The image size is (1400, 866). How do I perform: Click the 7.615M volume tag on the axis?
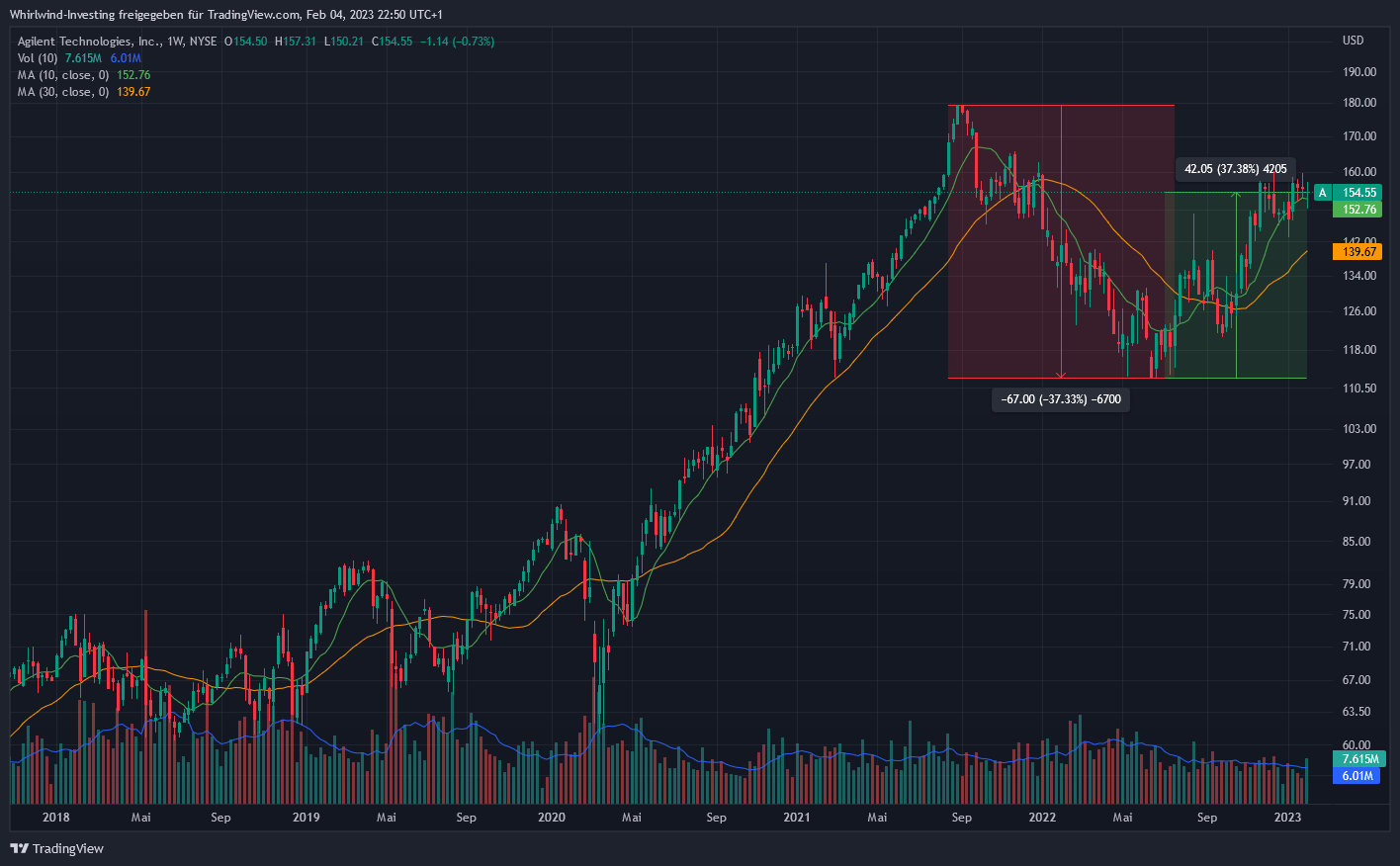(1359, 759)
